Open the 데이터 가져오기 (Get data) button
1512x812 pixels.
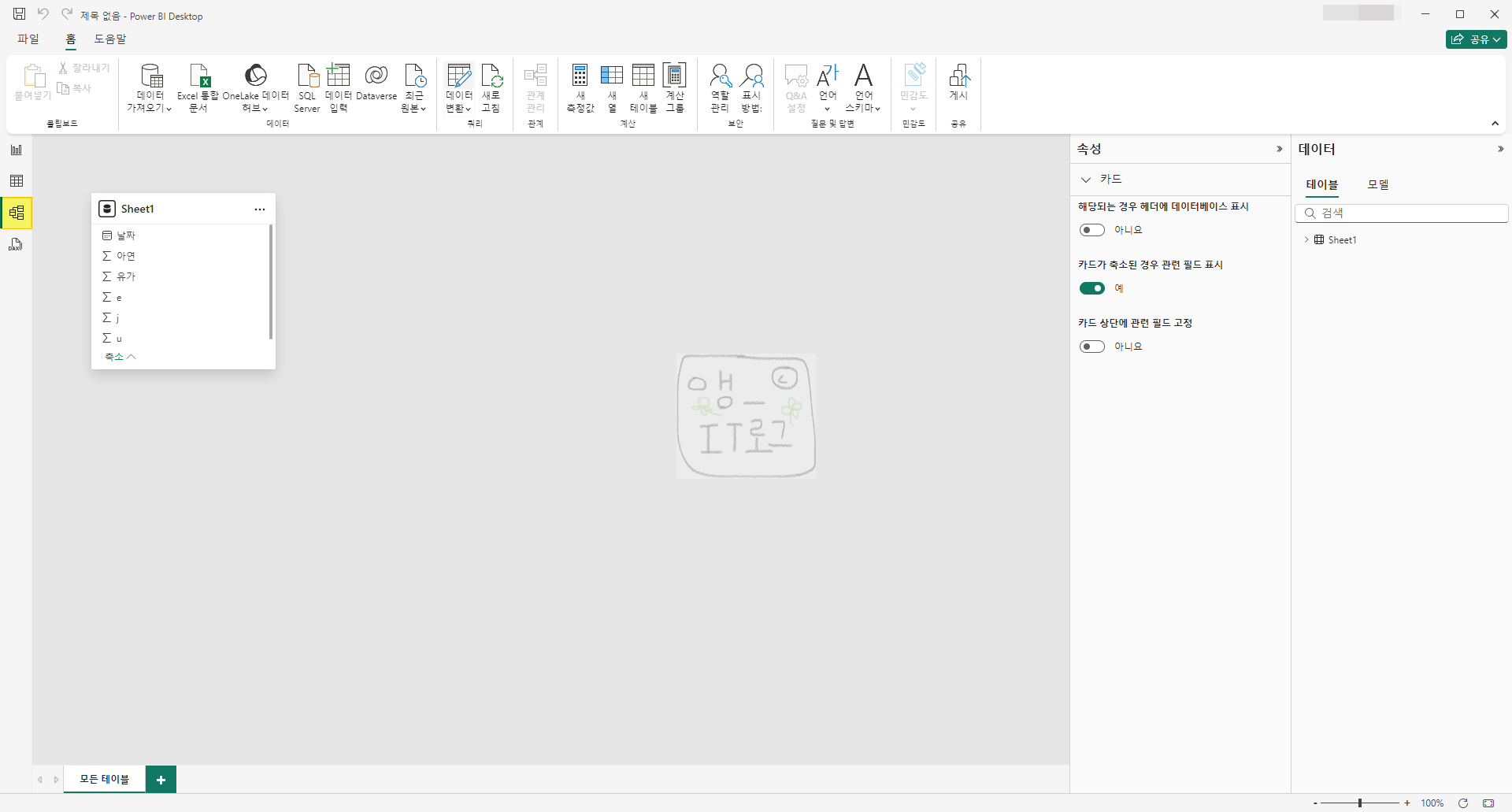[150, 88]
